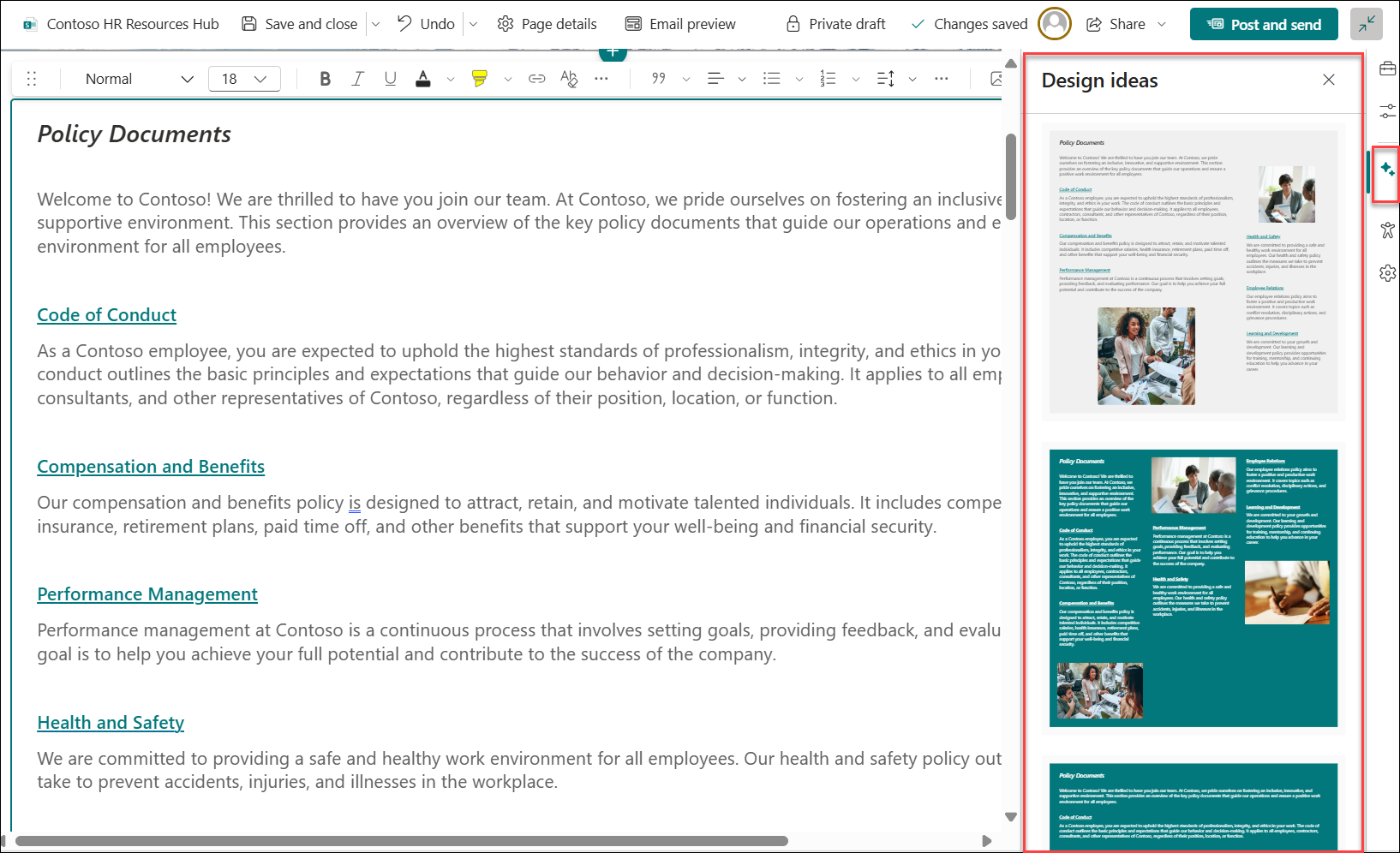Toggle bold formatting in the text toolbar
Image resolution: width=1400 pixels, height=853 pixels.
coord(324,78)
